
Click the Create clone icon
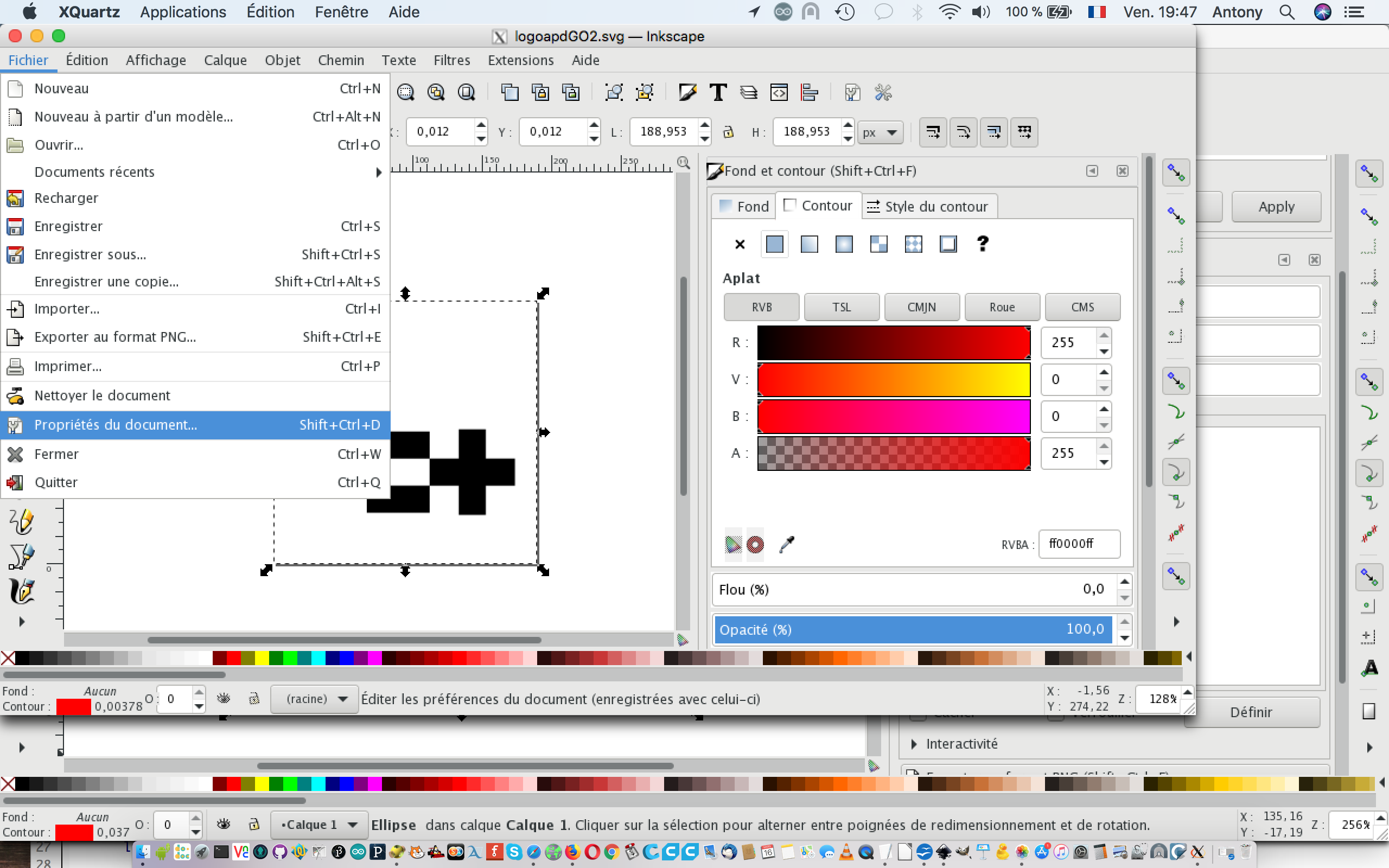[x=540, y=92]
